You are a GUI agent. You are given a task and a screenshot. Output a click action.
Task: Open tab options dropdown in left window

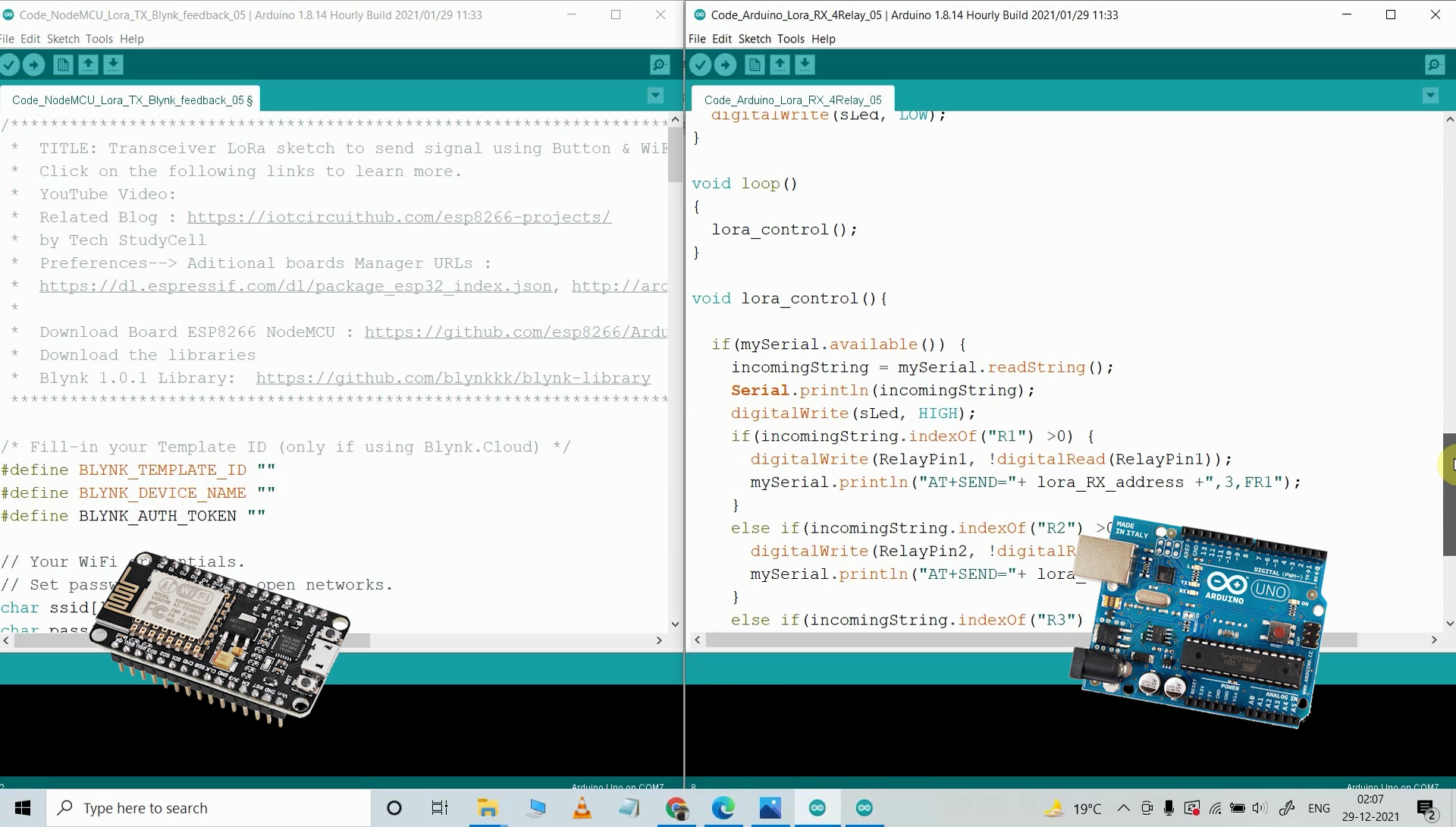pos(654,96)
